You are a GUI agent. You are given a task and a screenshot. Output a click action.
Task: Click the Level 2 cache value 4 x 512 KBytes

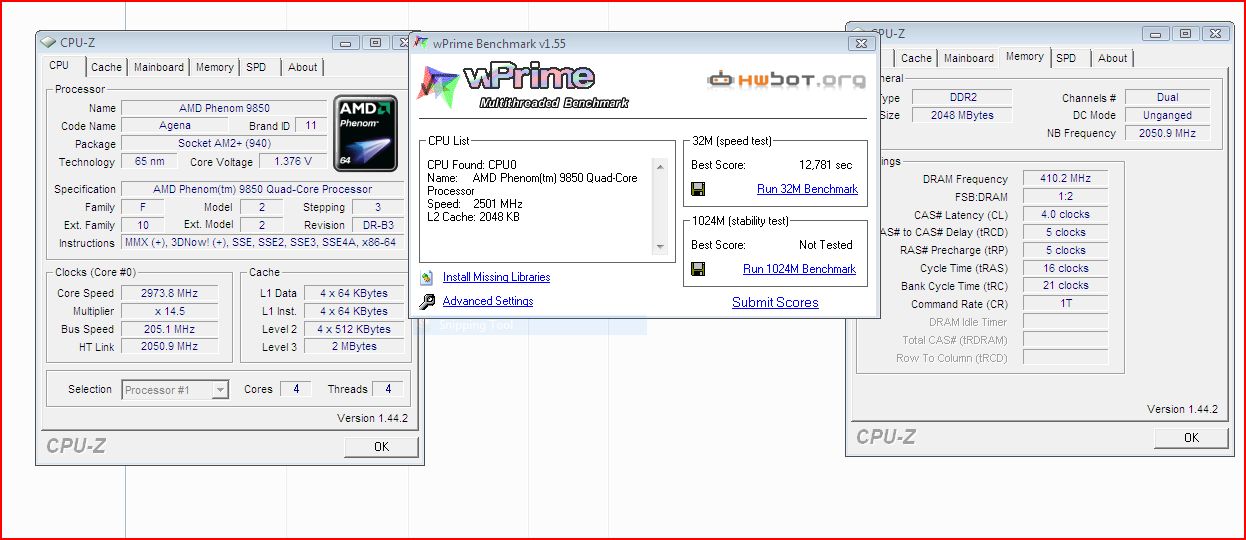[x=354, y=329]
